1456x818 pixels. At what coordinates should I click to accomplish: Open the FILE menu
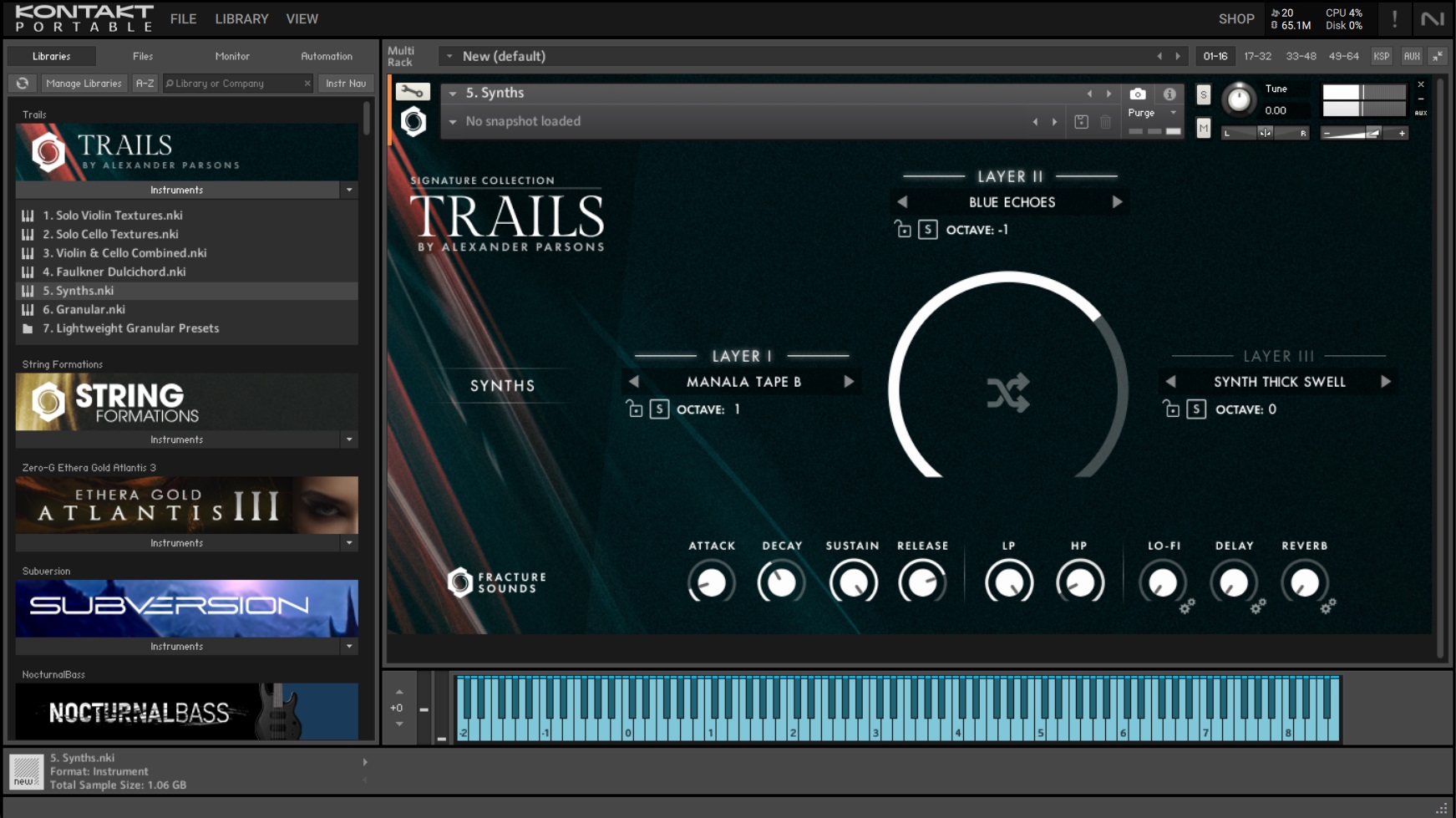(184, 19)
